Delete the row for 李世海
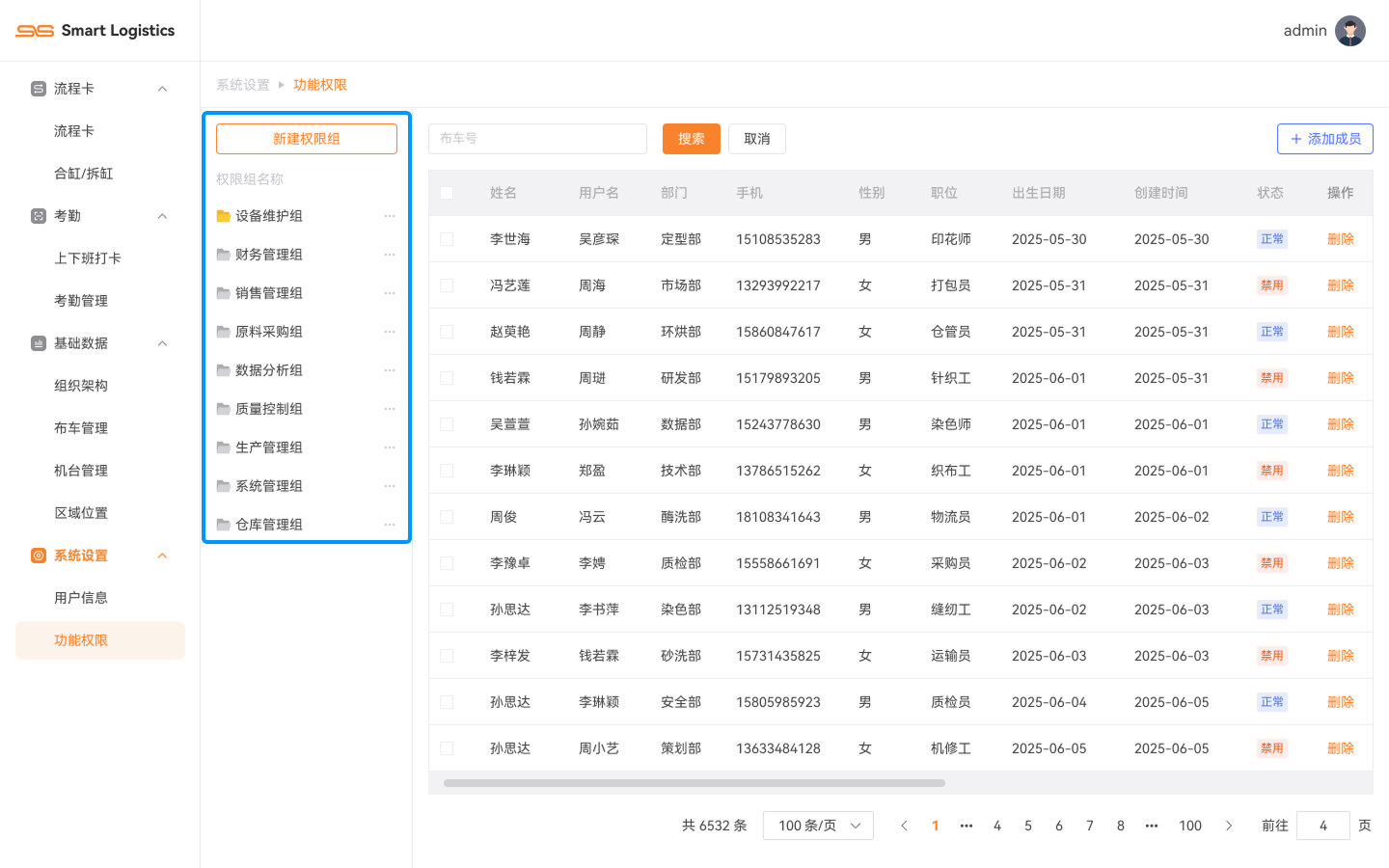Image resolution: width=1389 pixels, height=868 pixels. 1341,239
